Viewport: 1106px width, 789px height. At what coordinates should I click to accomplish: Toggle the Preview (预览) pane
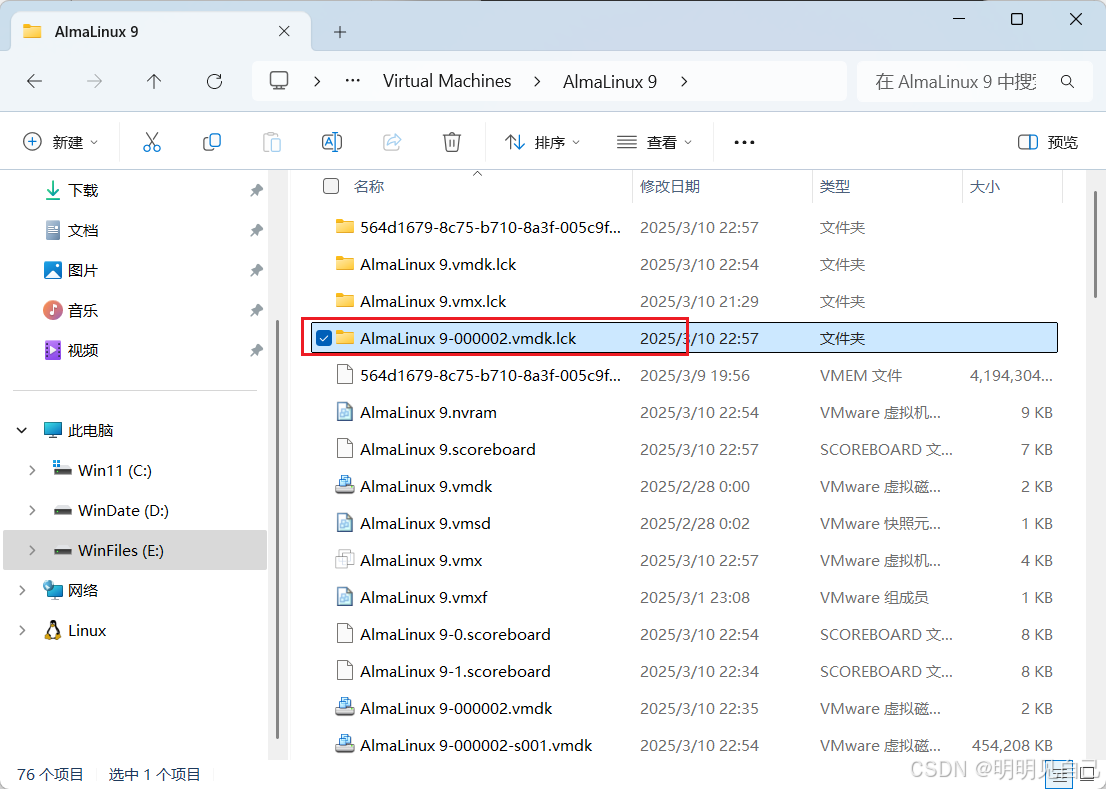pyautogui.click(x=1047, y=142)
